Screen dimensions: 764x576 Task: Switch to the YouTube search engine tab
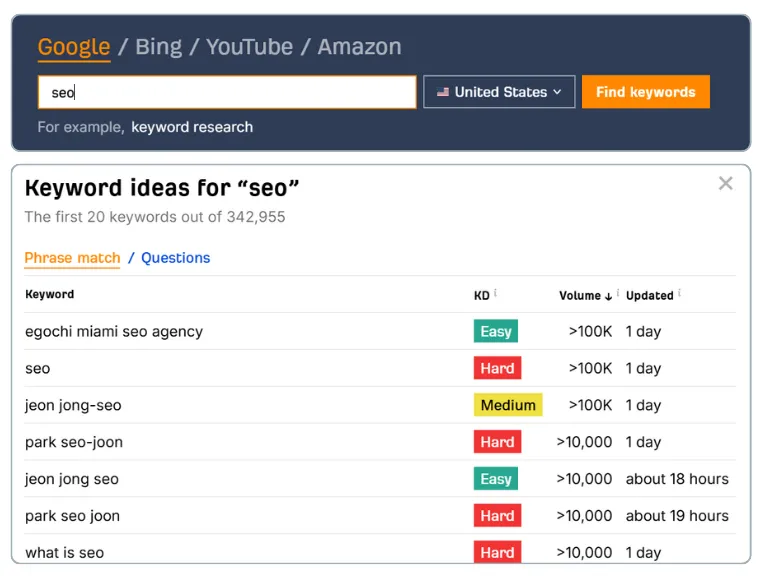[x=249, y=47]
